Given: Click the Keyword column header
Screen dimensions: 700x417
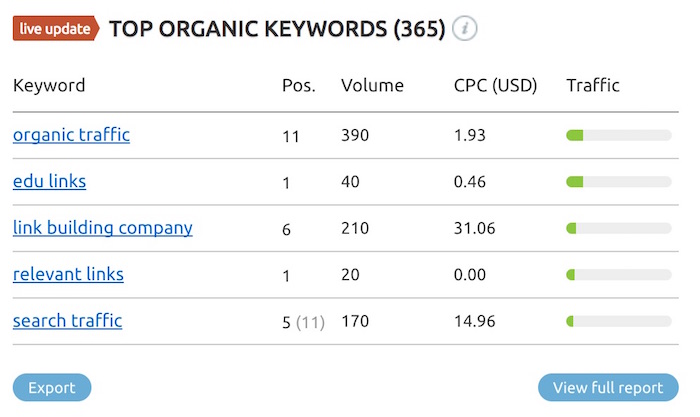Looking at the screenshot, I should tap(49, 85).
